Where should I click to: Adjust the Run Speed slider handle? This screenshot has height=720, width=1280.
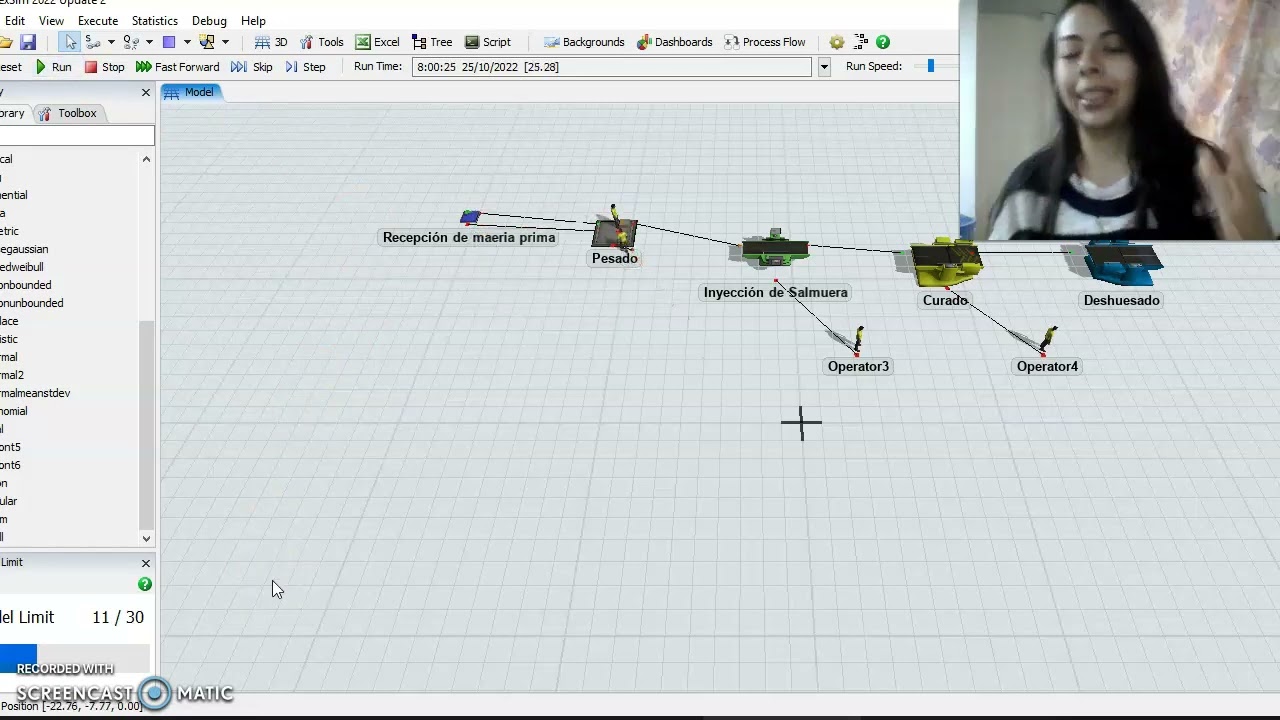(931, 66)
